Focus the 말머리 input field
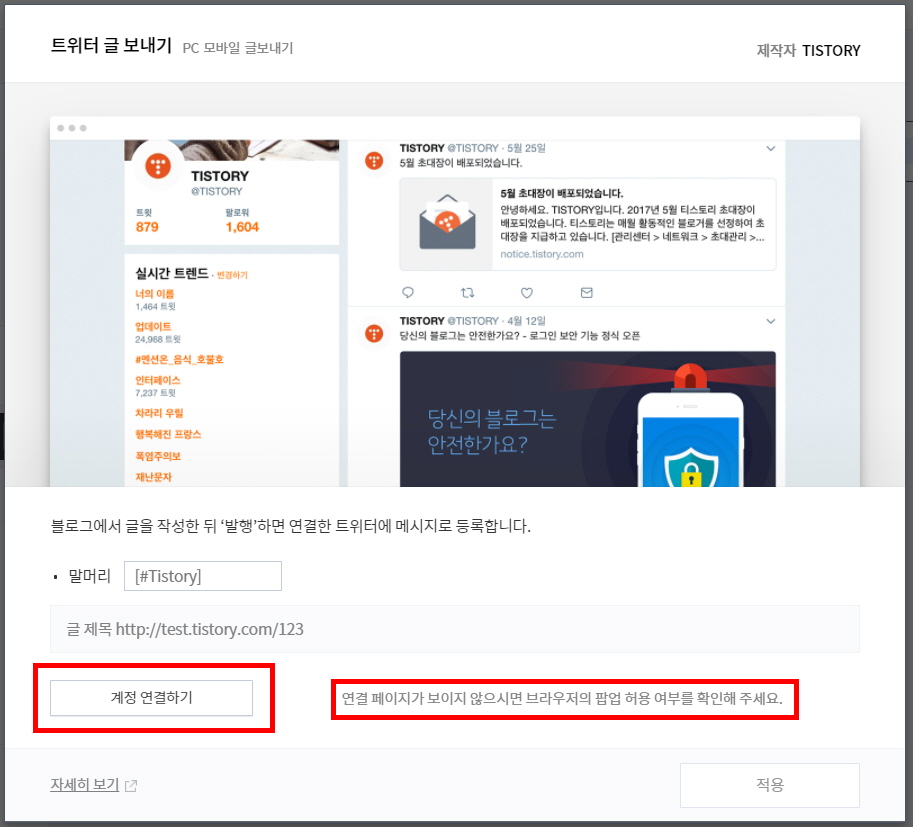Viewport: 913px width, 827px height. pyautogui.click(x=203, y=576)
